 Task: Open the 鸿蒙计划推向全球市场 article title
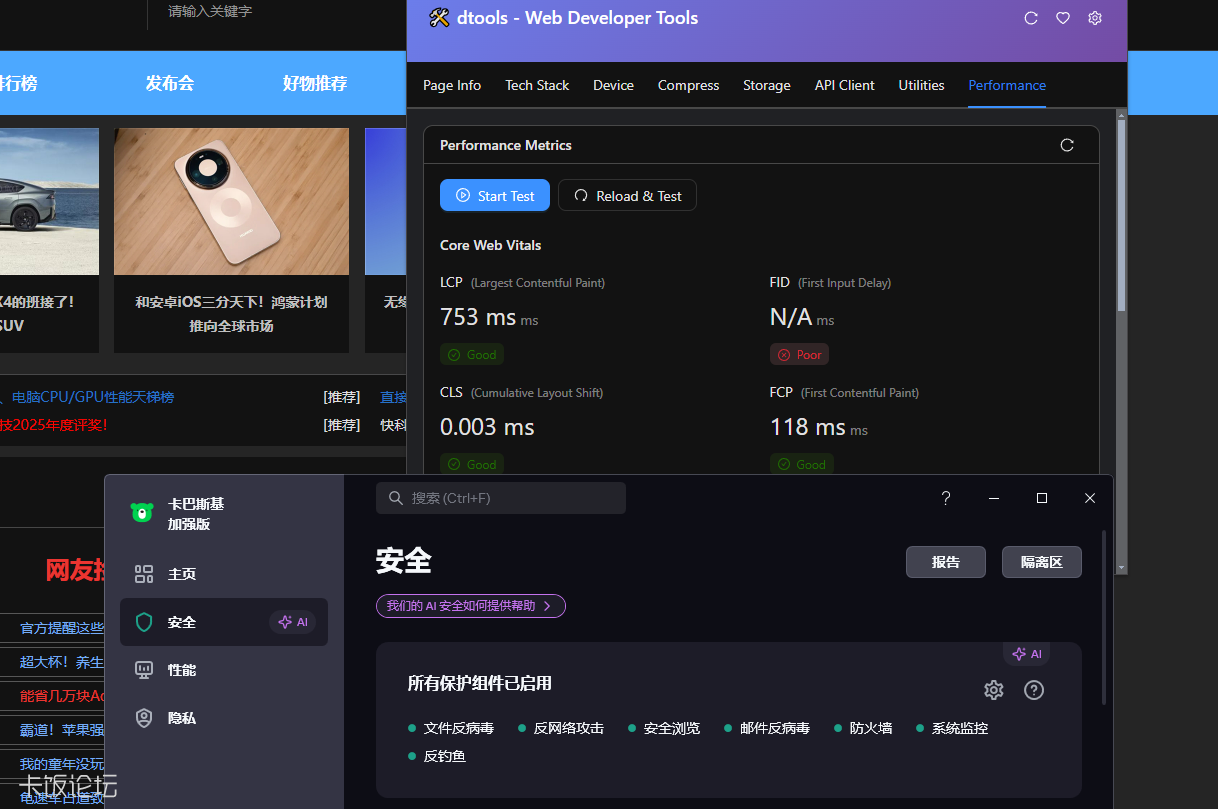(x=232, y=314)
